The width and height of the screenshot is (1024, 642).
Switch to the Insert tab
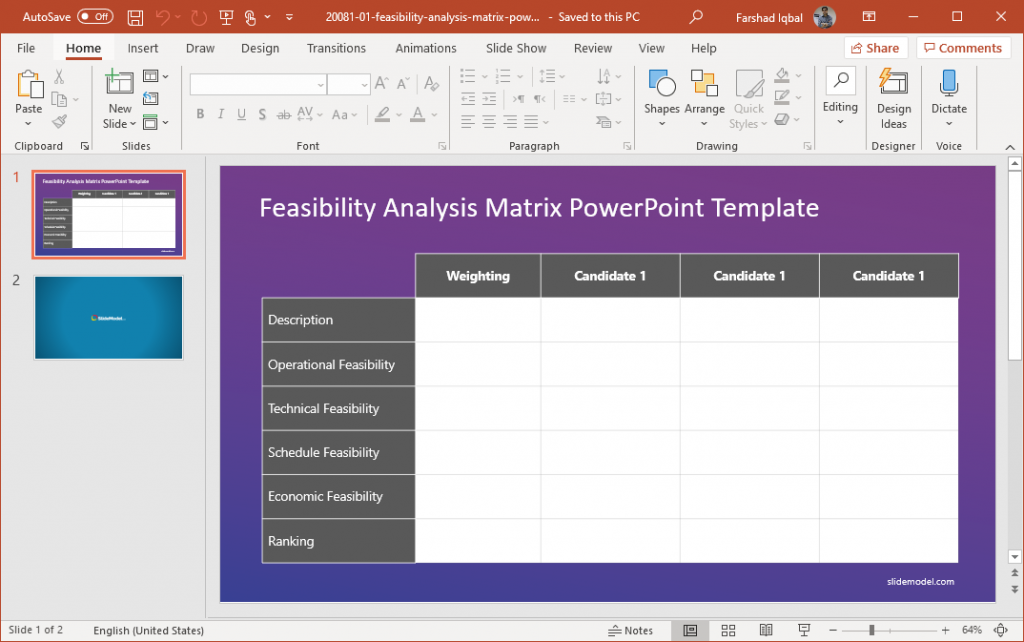(x=143, y=47)
